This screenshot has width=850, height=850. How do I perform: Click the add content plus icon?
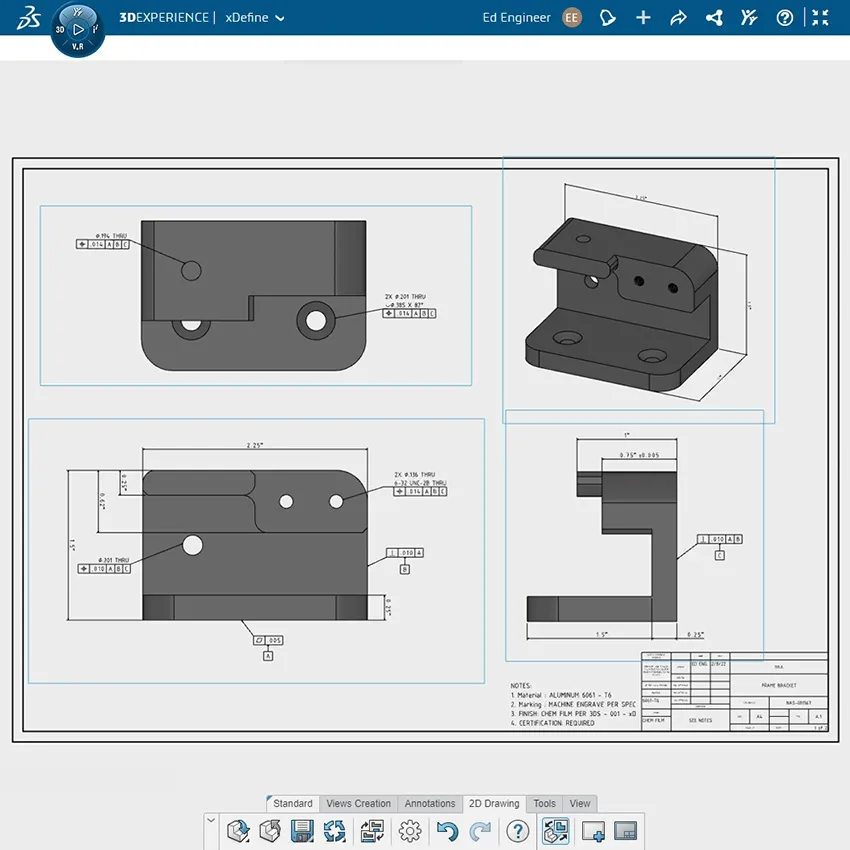(643, 17)
